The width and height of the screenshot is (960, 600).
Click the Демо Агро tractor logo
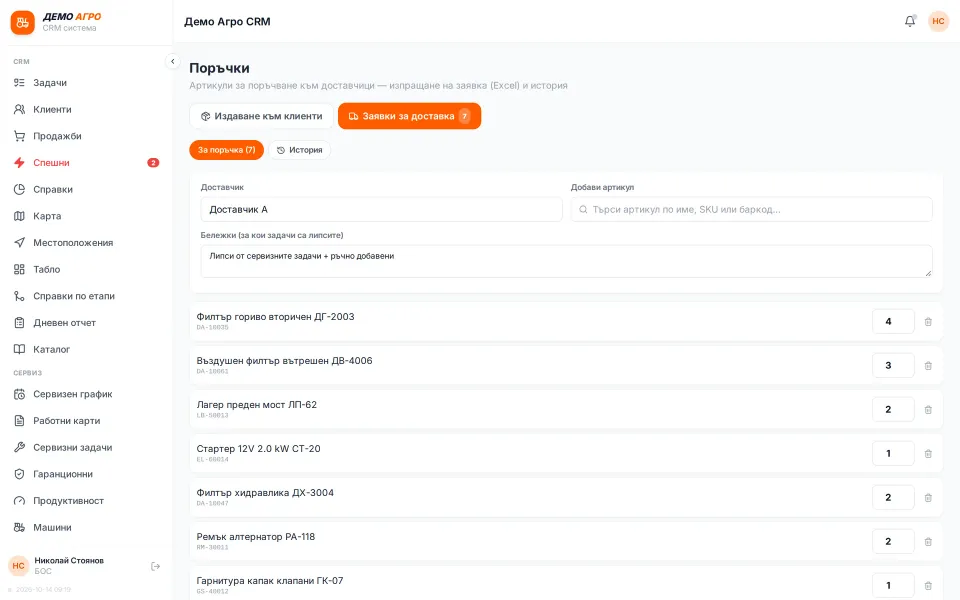pos(23,23)
